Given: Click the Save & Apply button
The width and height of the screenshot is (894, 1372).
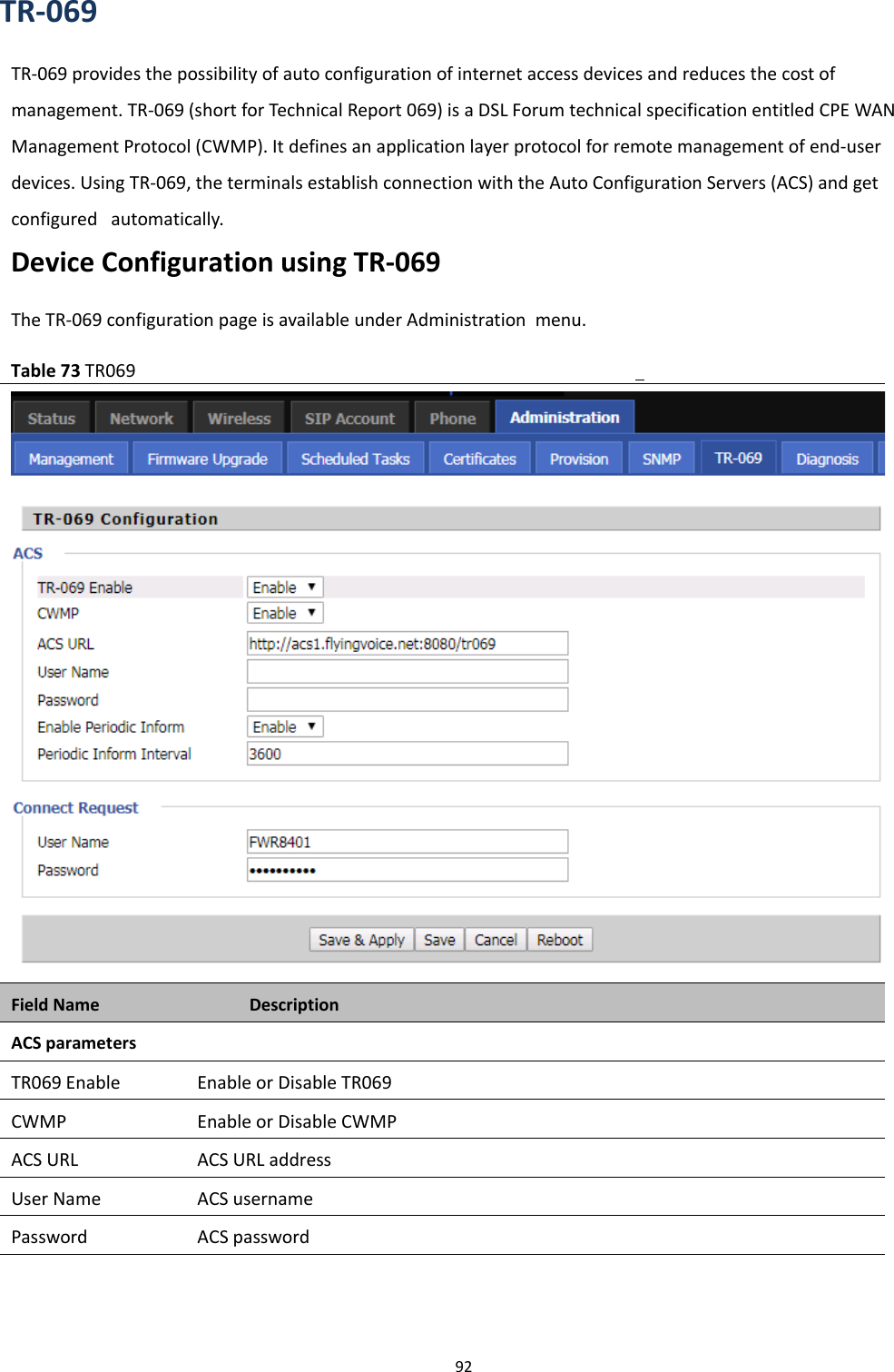Looking at the screenshot, I should pyautogui.click(x=360, y=939).
